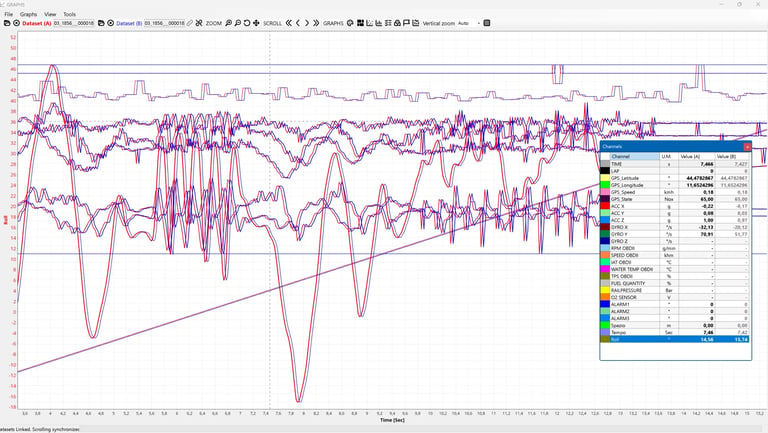Open the Vertical zoom Auto dropdown
This screenshot has width=768, height=433.
tap(469, 23)
